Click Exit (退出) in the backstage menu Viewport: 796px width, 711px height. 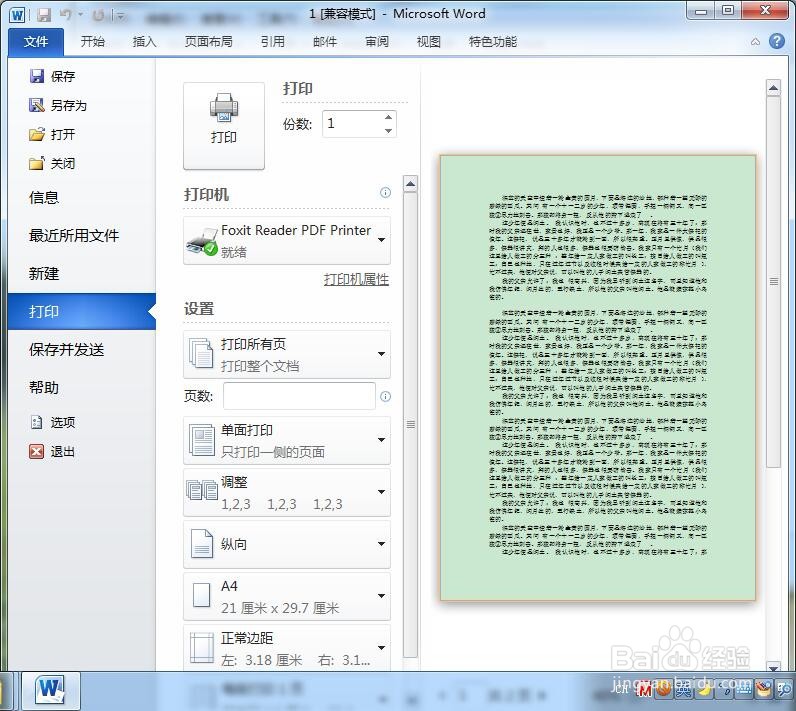coord(52,451)
